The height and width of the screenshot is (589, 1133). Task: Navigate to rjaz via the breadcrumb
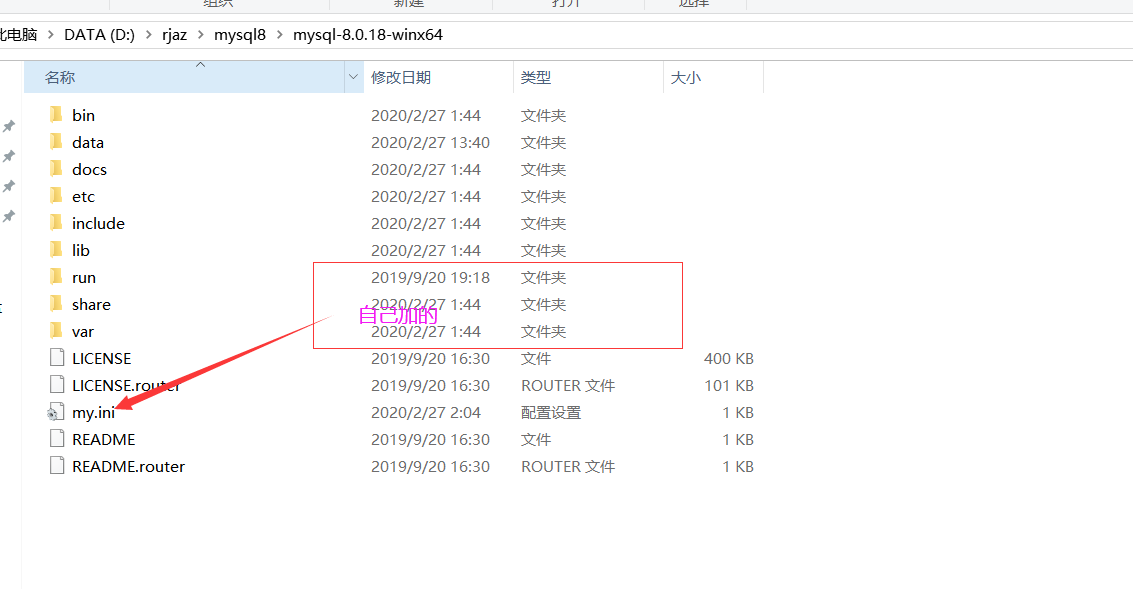pyautogui.click(x=174, y=34)
